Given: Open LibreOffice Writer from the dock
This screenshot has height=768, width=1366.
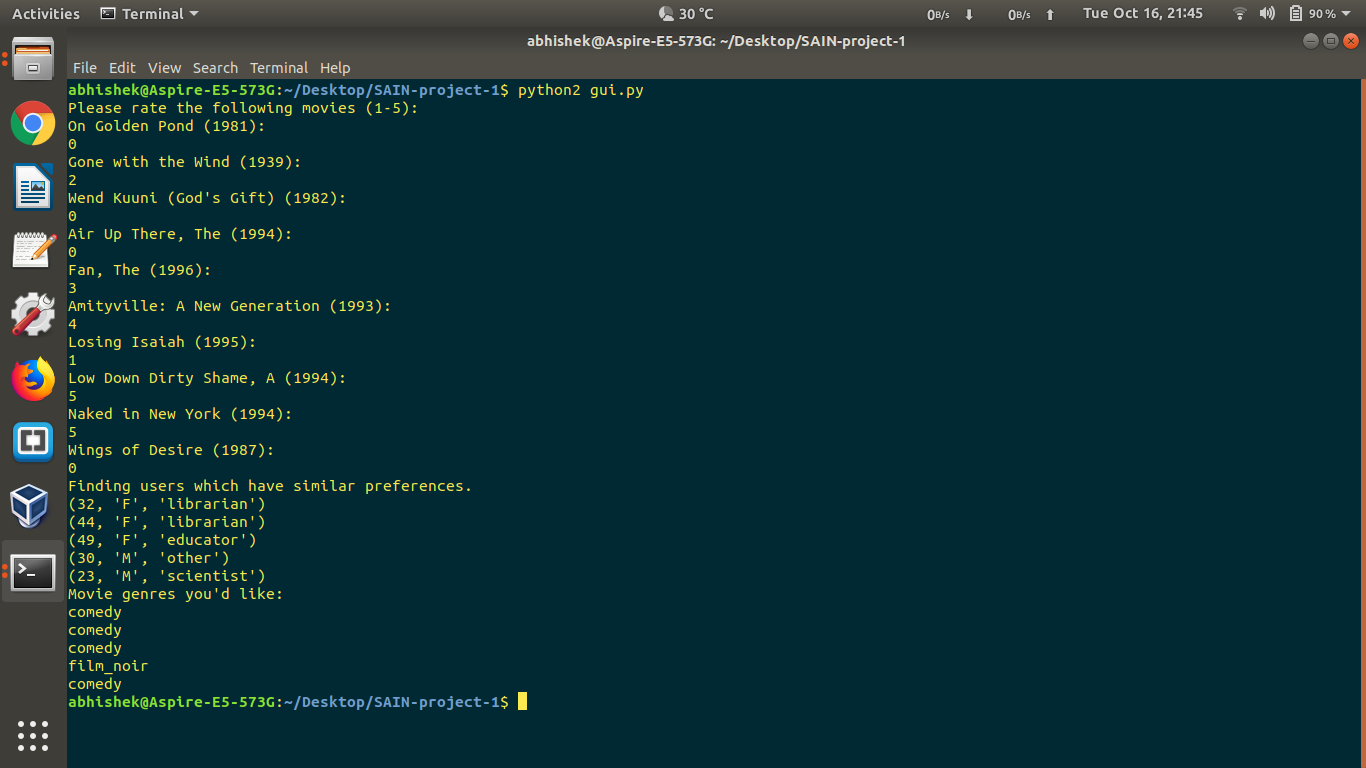Looking at the screenshot, I should tap(33, 187).
